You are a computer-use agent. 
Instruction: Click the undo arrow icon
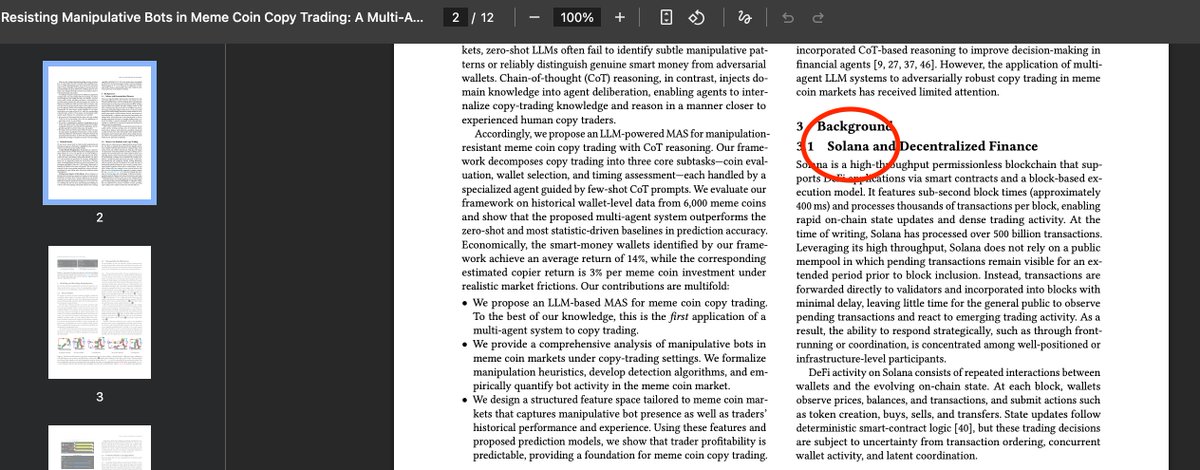[x=788, y=18]
